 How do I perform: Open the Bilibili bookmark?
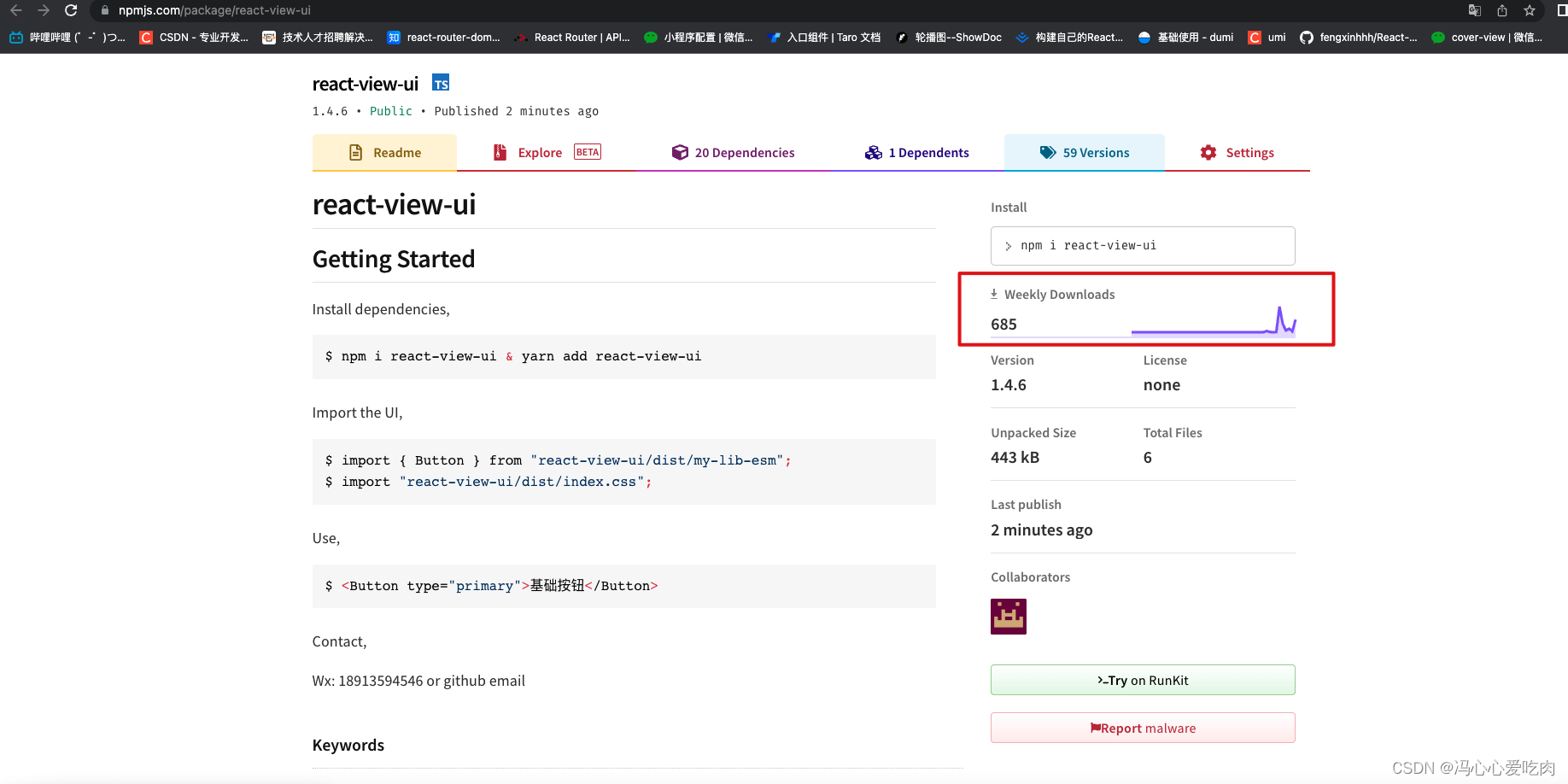67,38
